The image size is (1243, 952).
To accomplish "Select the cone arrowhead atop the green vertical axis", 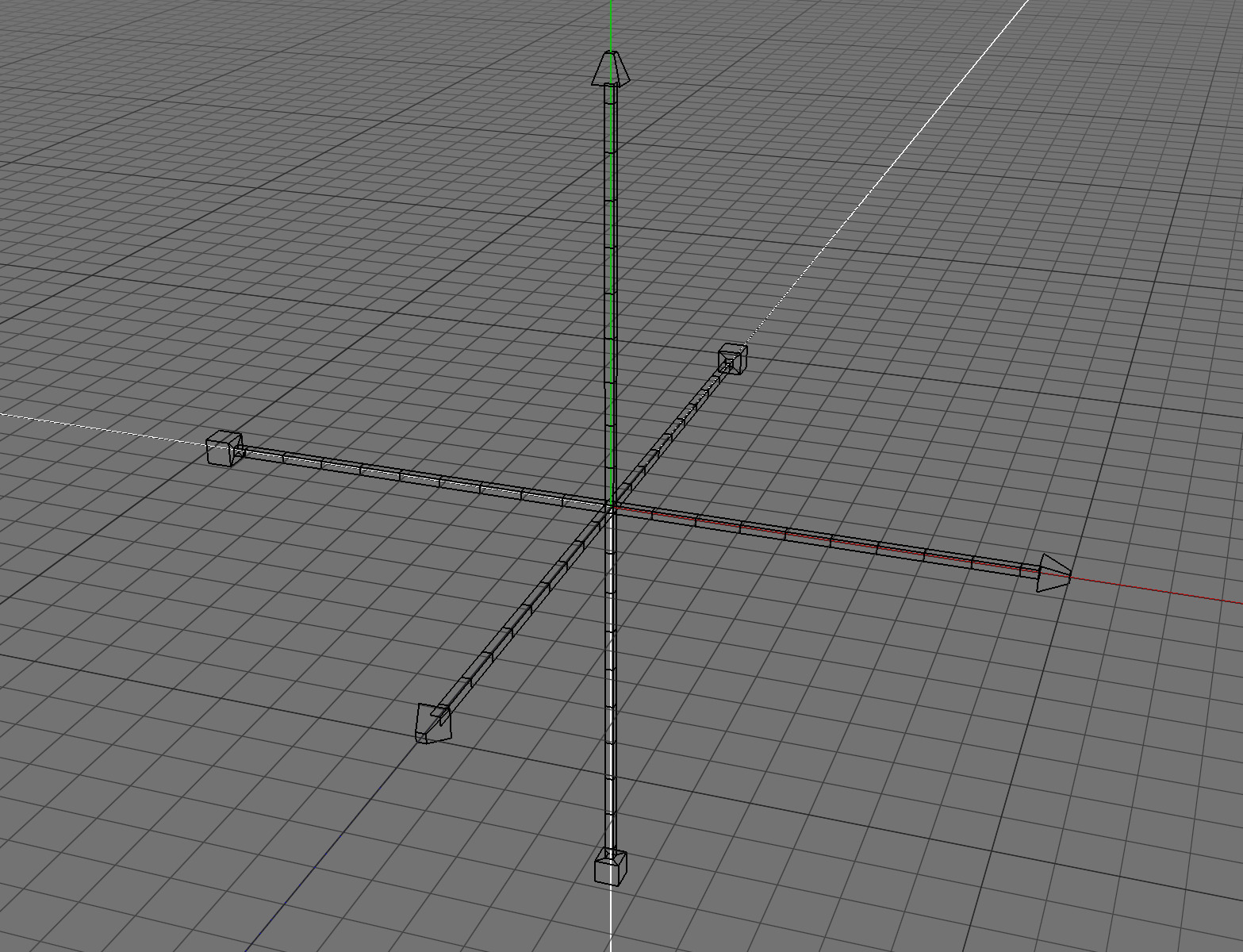I will click(611, 69).
